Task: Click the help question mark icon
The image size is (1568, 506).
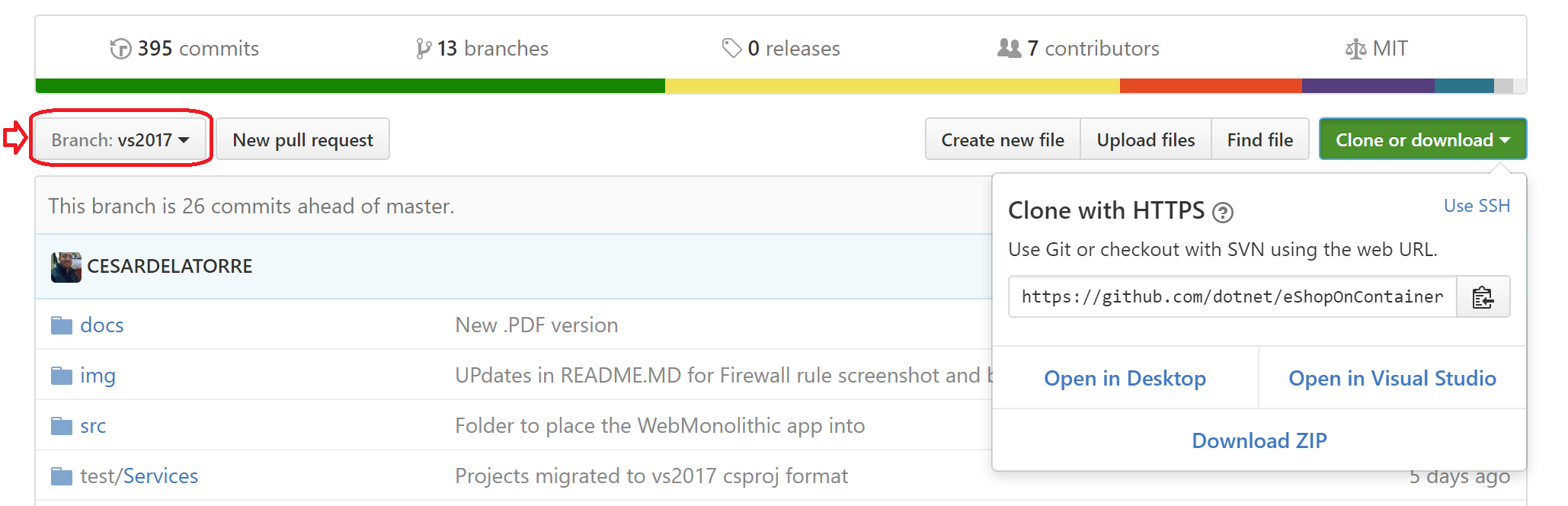Action: tap(1222, 213)
